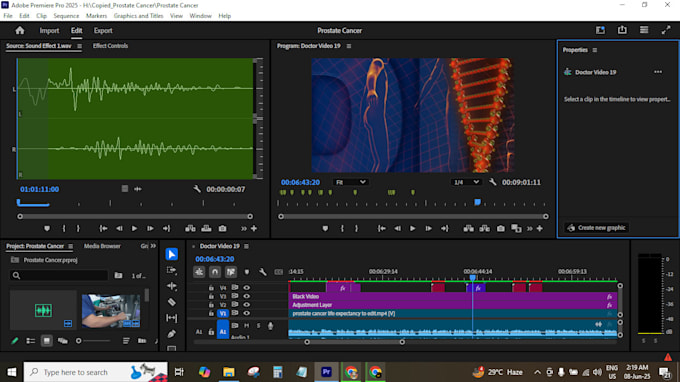Switch to Effect Controls tab

[x=110, y=46]
